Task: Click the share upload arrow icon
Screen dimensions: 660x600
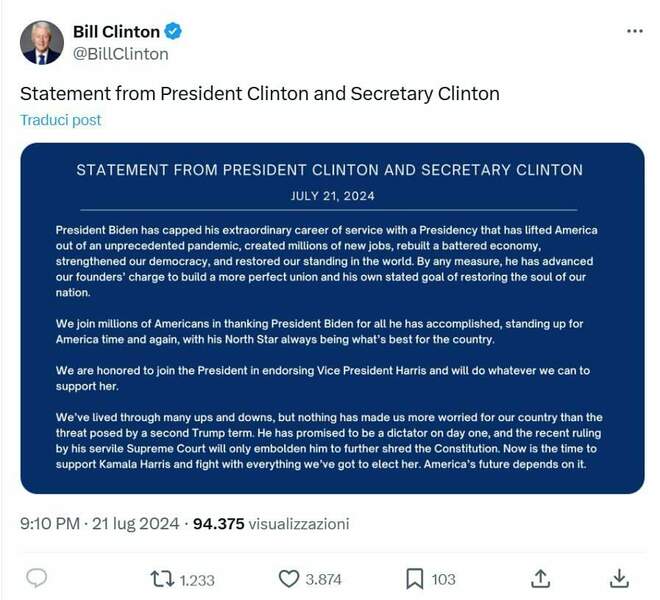Action: 540,578
